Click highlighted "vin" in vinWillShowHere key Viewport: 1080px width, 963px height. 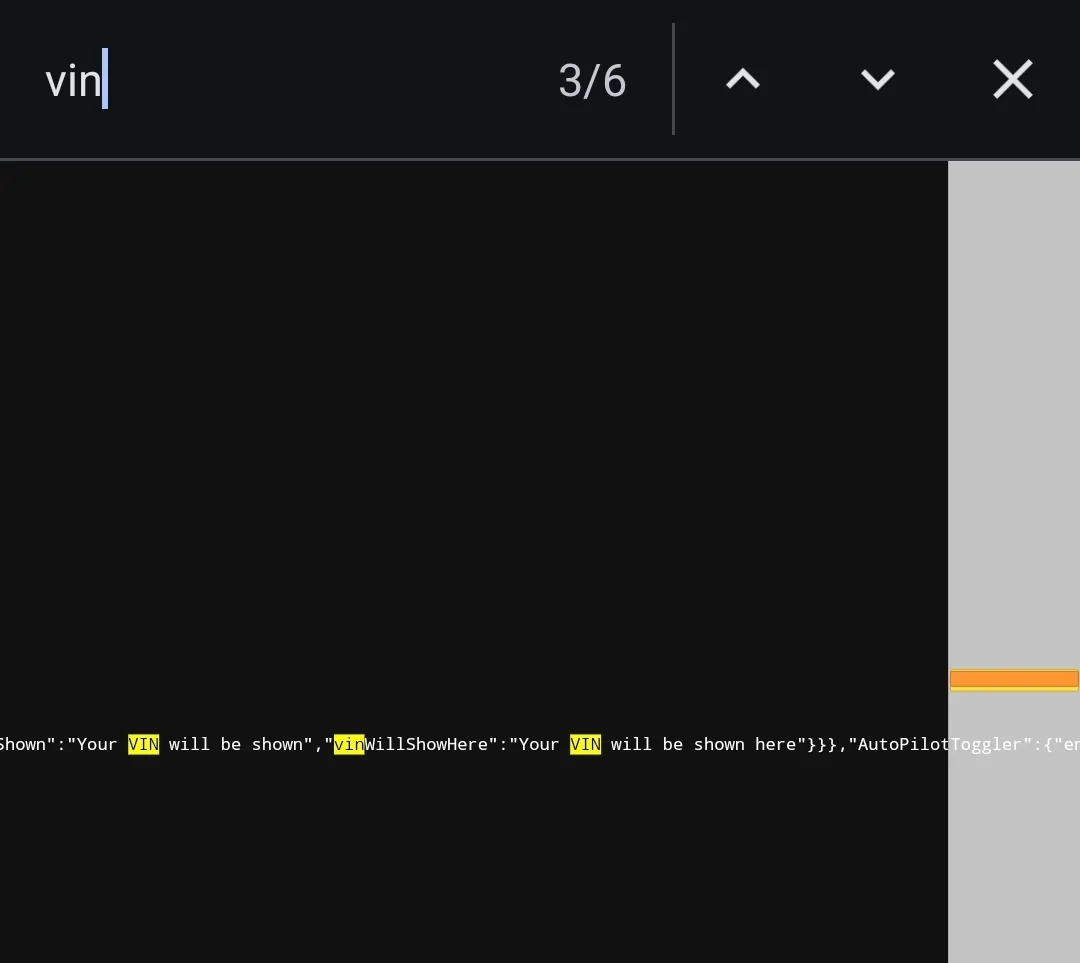point(349,745)
